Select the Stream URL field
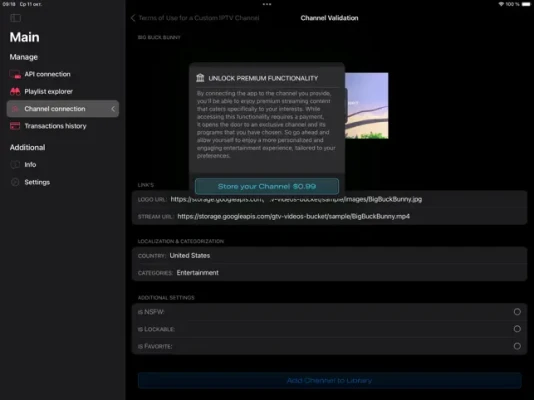The image size is (534, 400). tap(329, 217)
